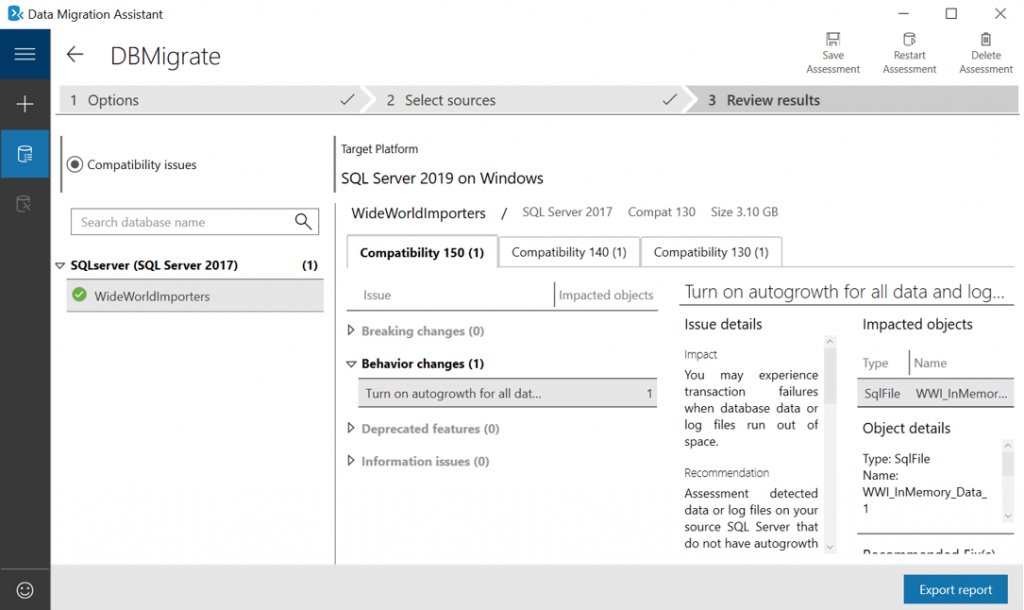
Task: Select the highlighted database icon in sidebar
Action: pyautogui.click(x=24, y=154)
